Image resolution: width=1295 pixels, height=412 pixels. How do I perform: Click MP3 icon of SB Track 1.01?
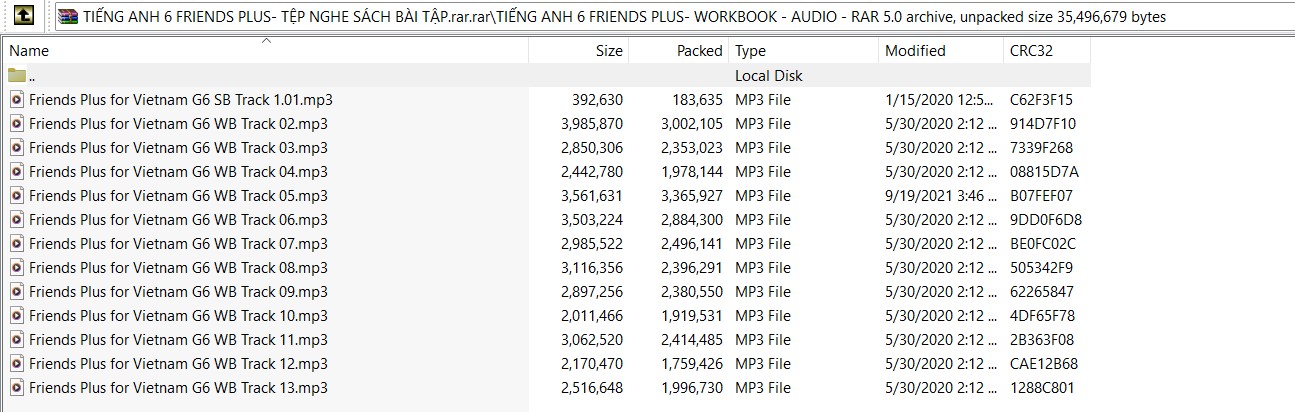(16, 99)
